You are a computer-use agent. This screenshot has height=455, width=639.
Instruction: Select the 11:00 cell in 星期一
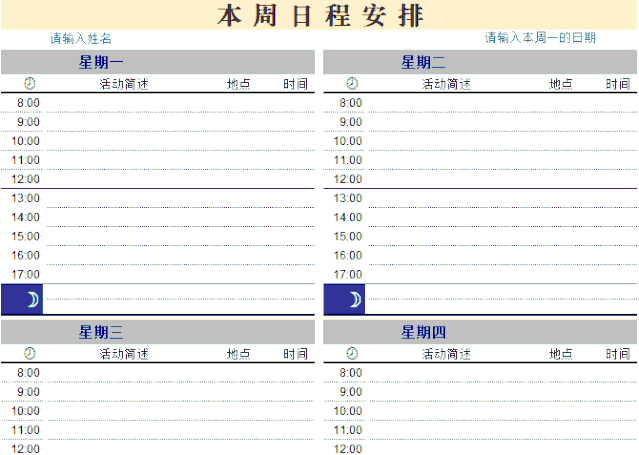(x=25, y=160)
